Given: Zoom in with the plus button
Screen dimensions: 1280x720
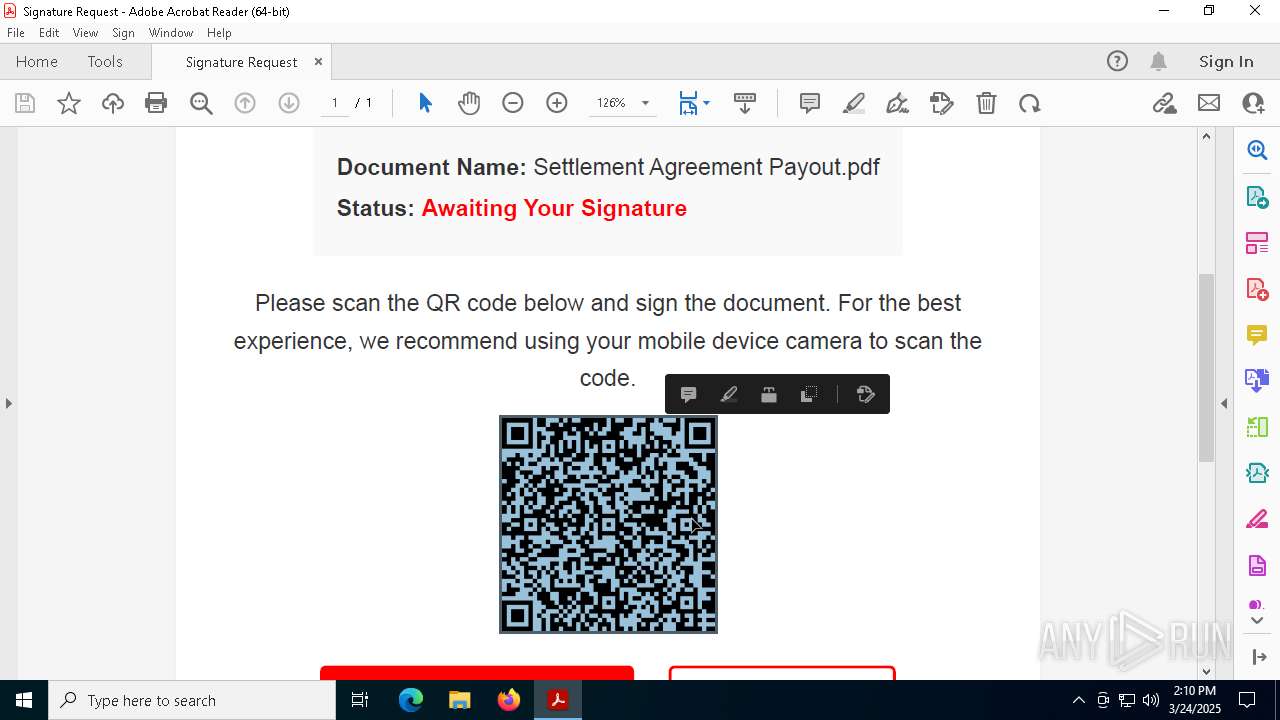Looking at the screenshot, I should (557, 103).
